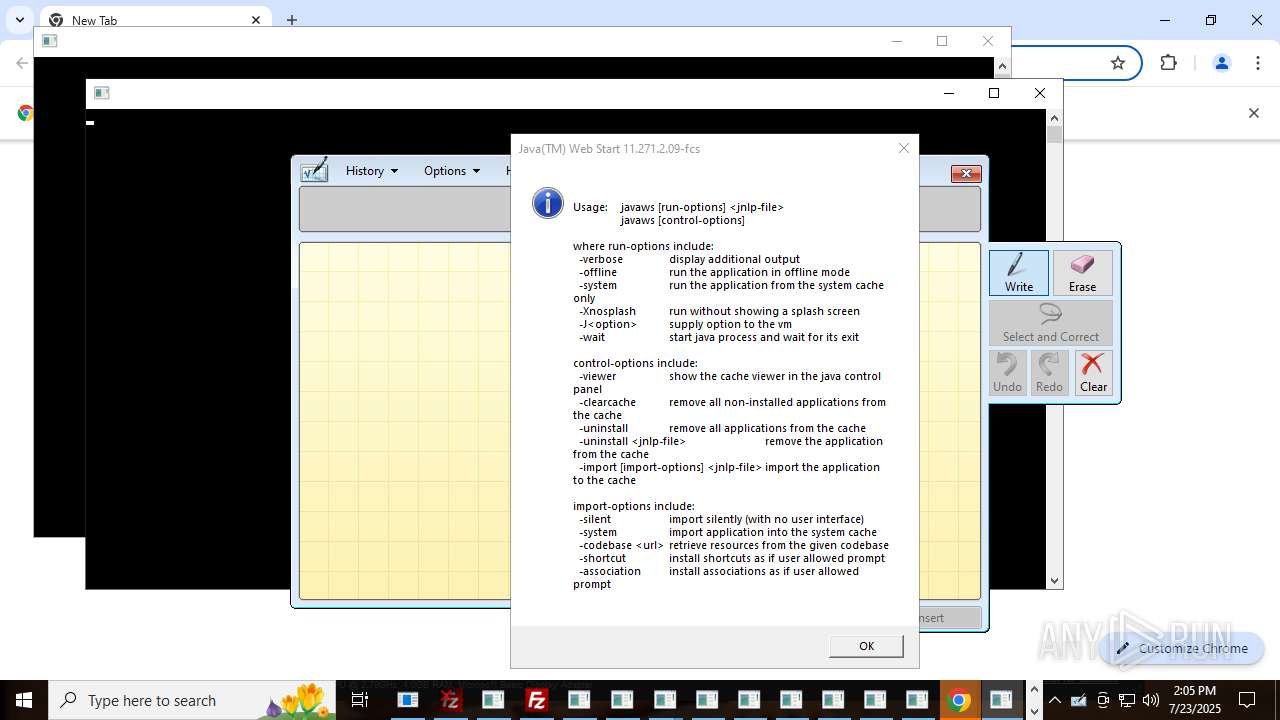This screenshot has width=1280, height=720.
Task: Click the scrollbar thumb in front console window
Action: coord(1054,134)
